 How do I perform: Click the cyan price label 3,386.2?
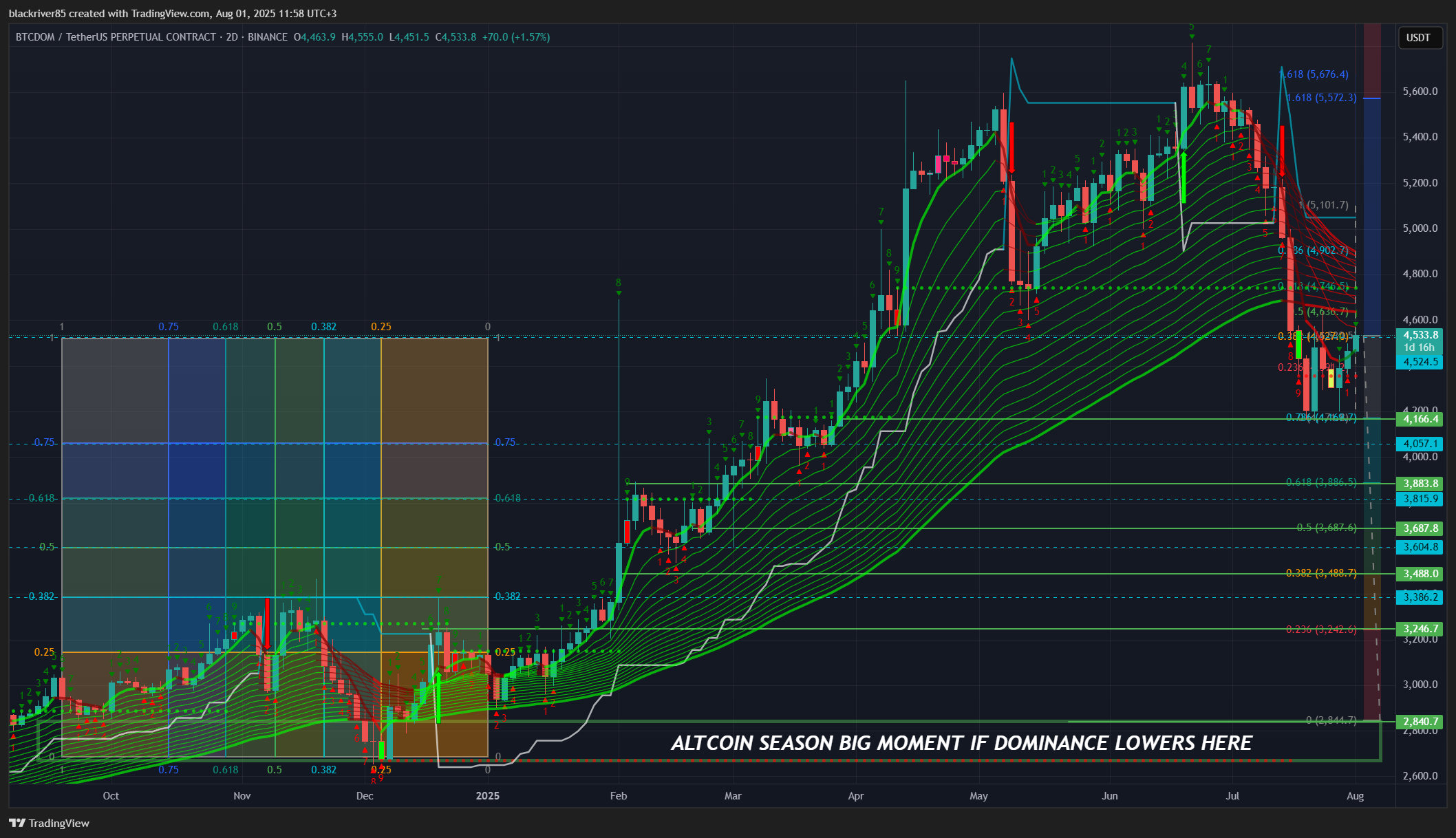tap(1419, 597)
